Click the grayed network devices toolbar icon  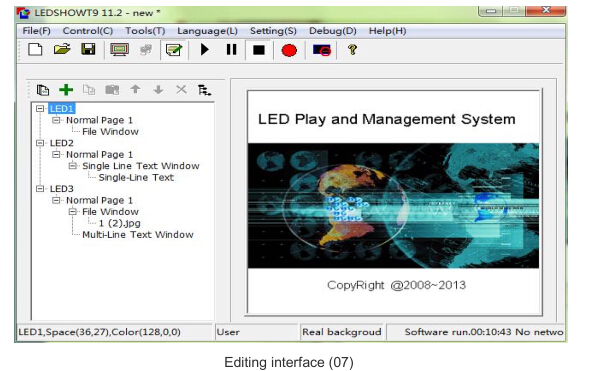pyautogui.click(x=146, y=50)
